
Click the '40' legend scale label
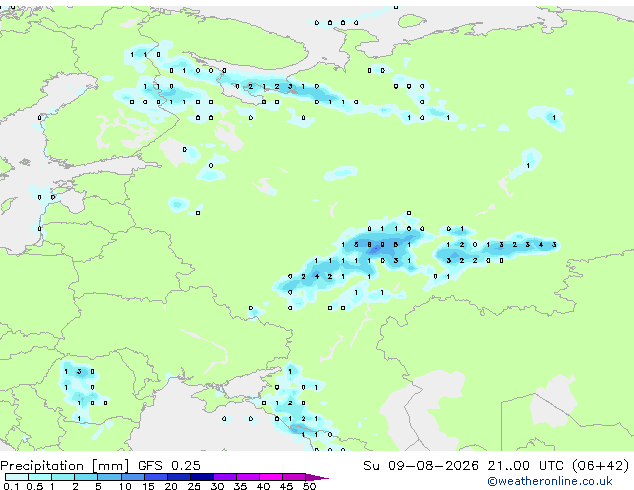click(263, 486)
